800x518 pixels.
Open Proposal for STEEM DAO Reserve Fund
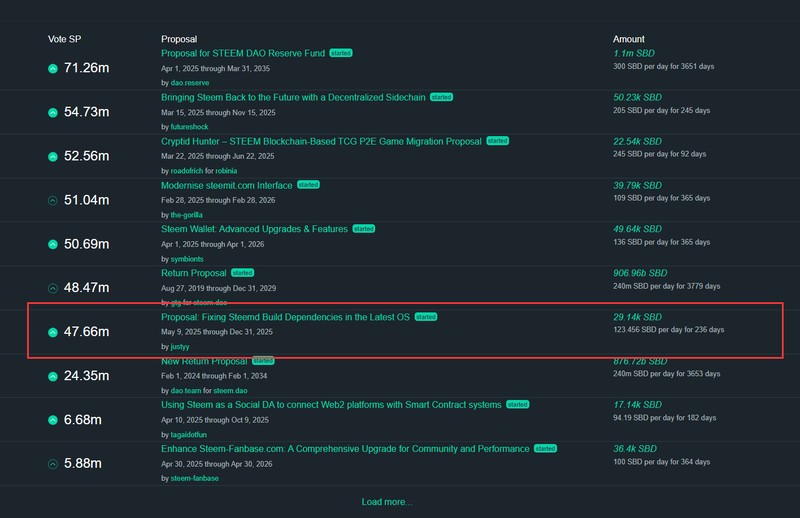[x=243, y=53]
